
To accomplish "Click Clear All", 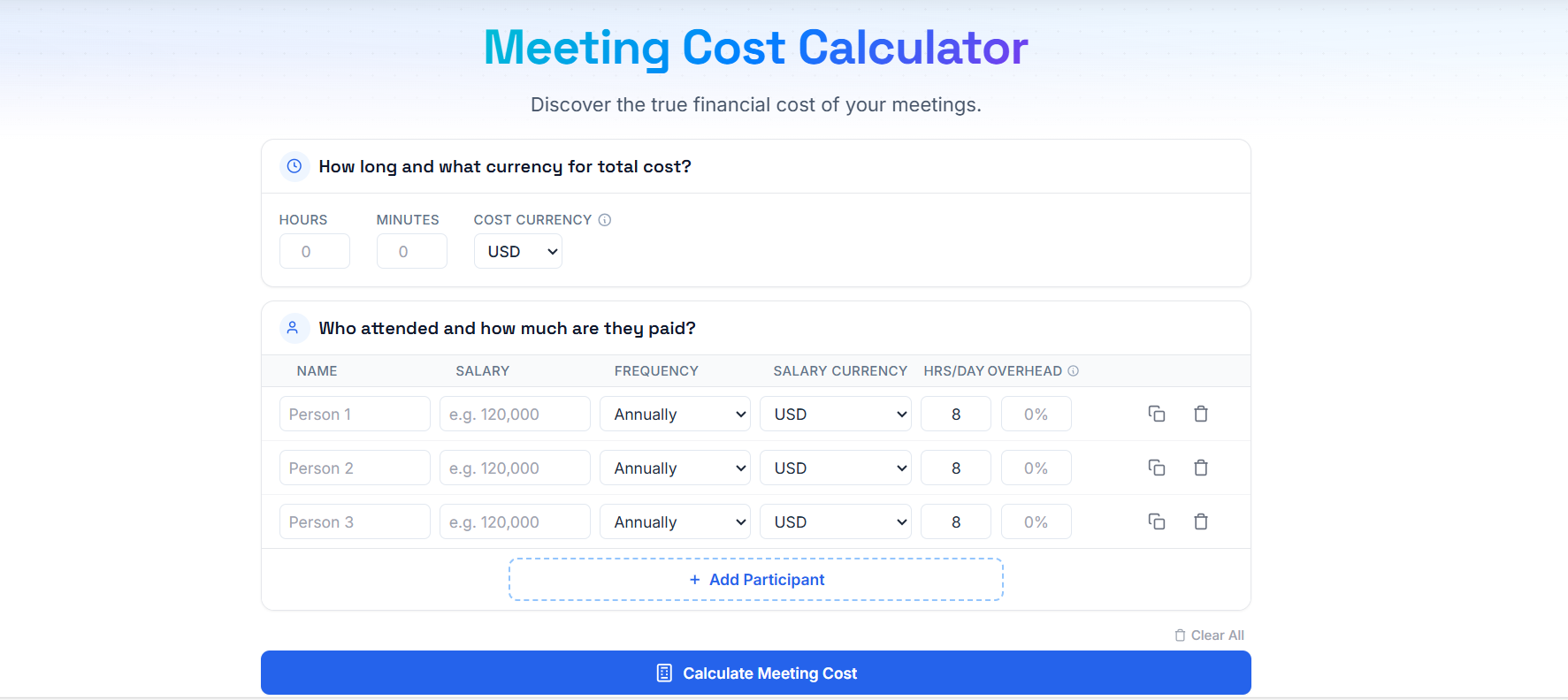I will coord(1210,634).
